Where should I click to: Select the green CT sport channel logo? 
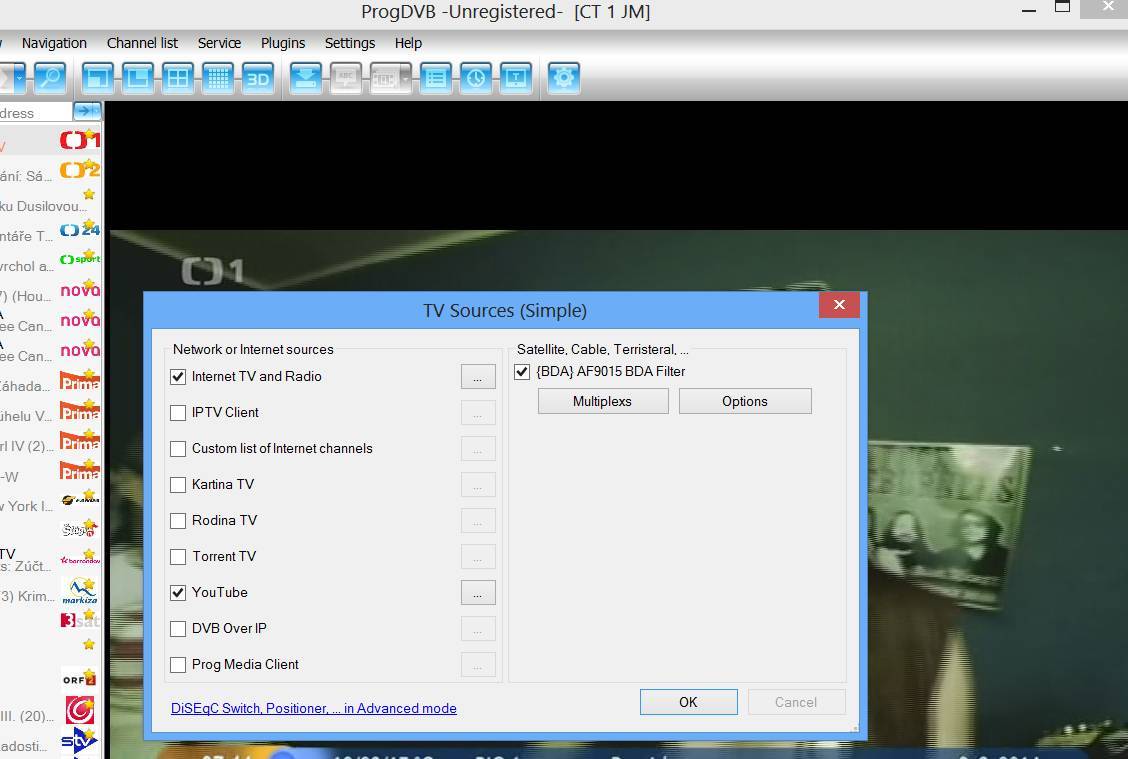click(80, 259)
